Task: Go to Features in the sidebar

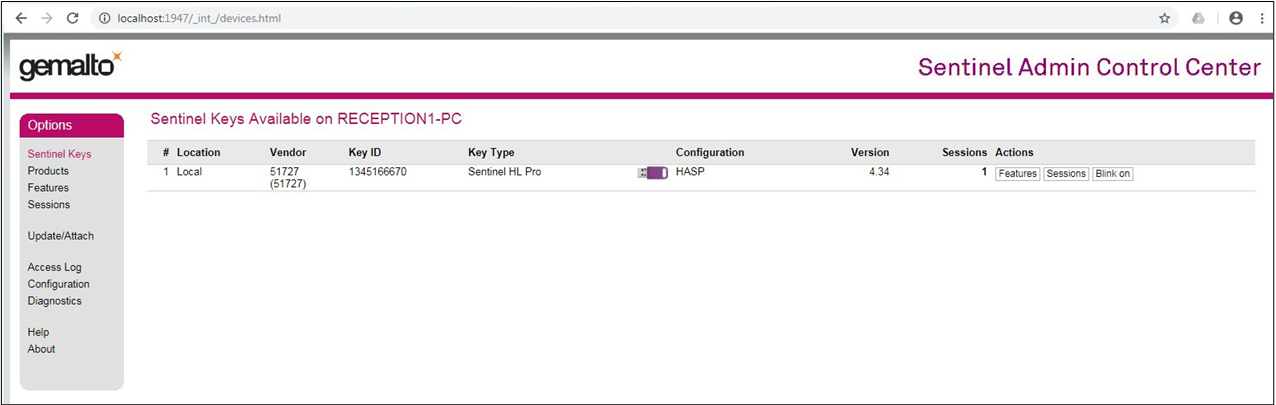Action: click(x=48, y=188)
